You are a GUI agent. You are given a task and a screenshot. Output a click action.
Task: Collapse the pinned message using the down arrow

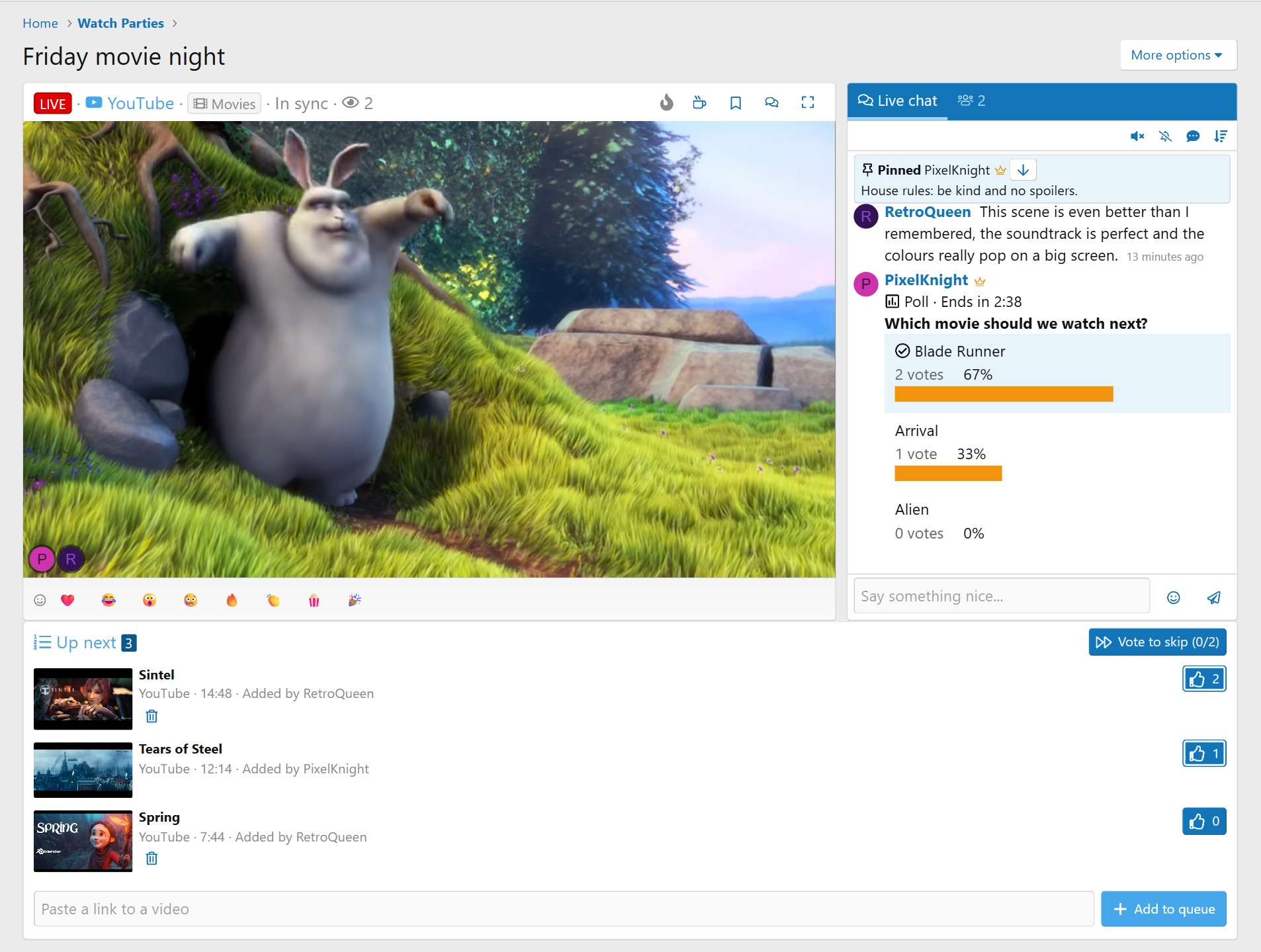point(1023,170)
